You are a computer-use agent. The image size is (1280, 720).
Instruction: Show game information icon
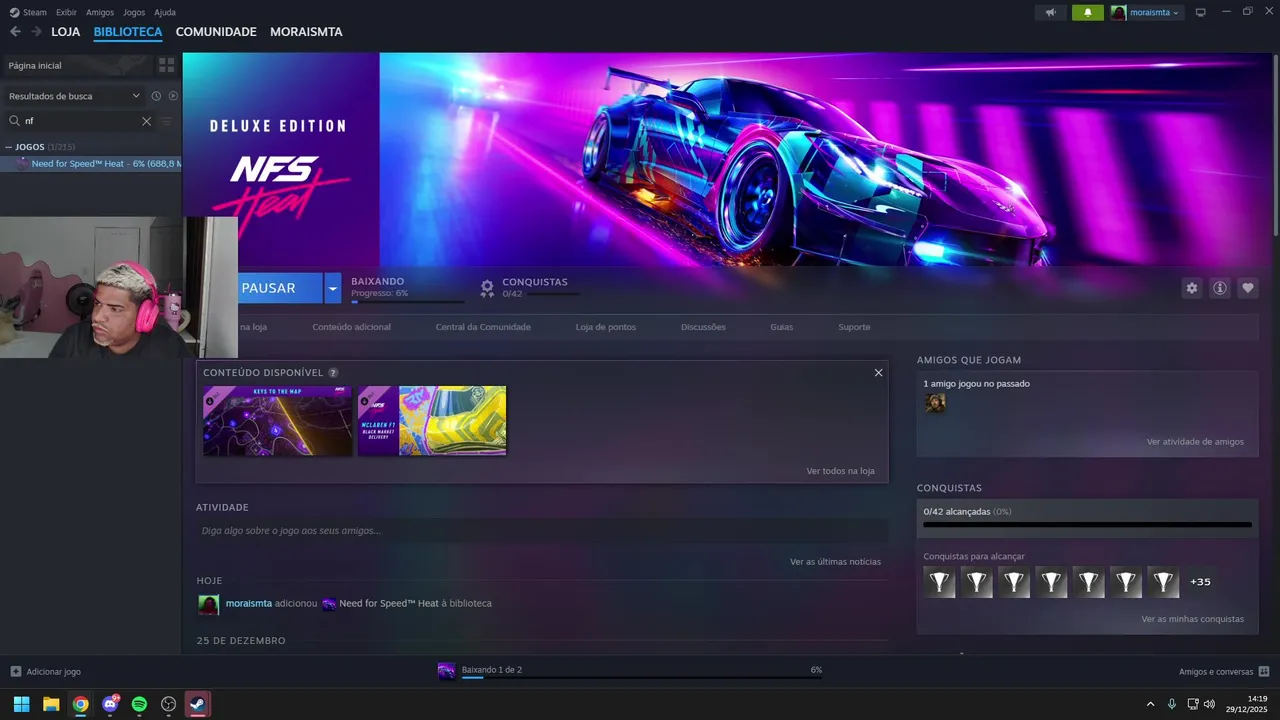coord(1219,288)
